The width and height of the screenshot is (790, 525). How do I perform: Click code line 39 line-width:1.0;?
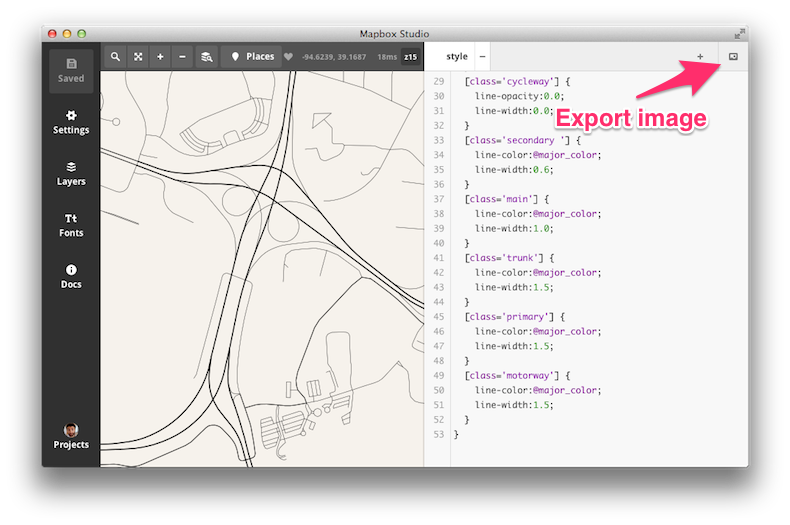coord(514,228)
